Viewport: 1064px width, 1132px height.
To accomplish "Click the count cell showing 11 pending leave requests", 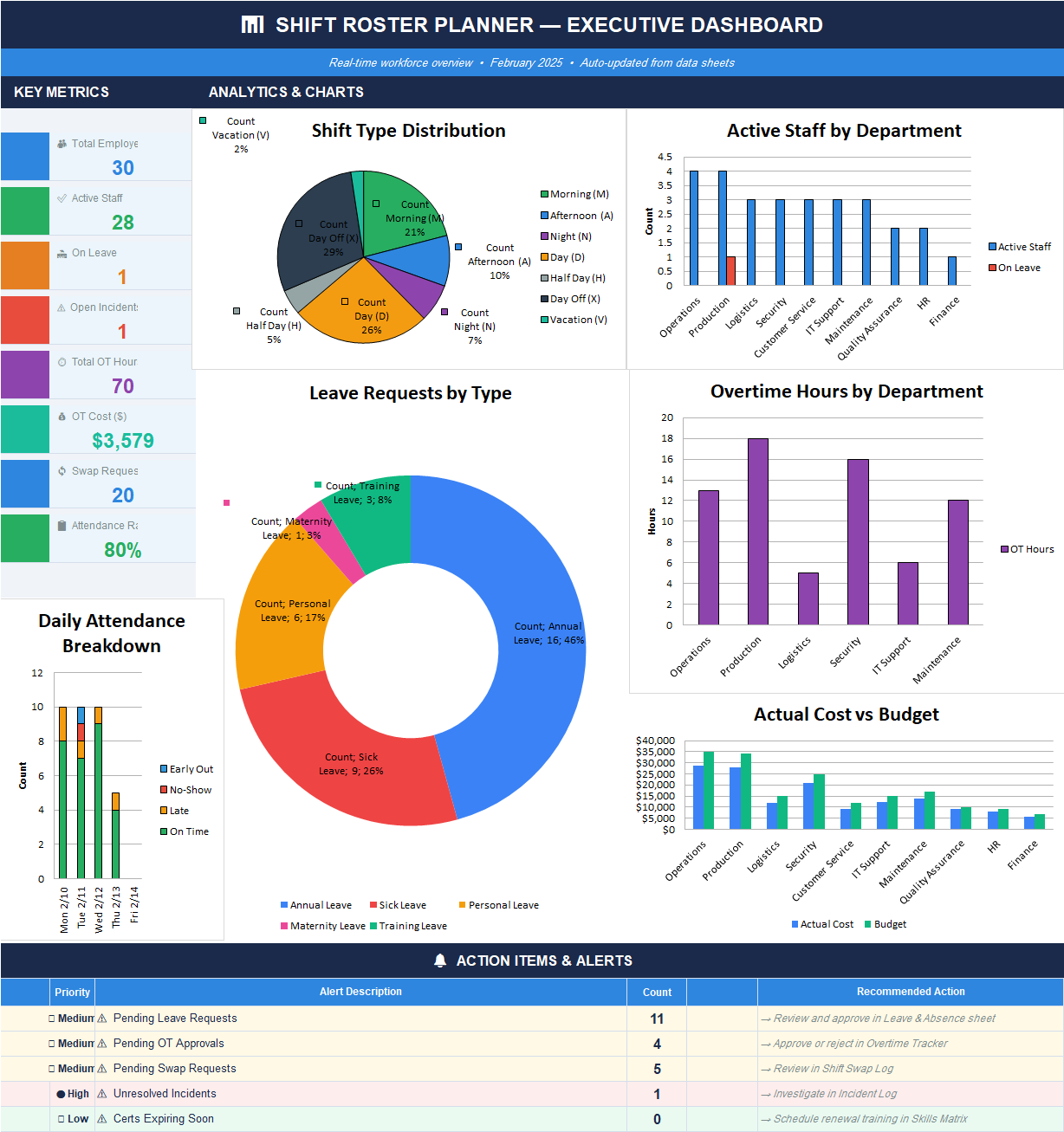I will click(656, 1018).
